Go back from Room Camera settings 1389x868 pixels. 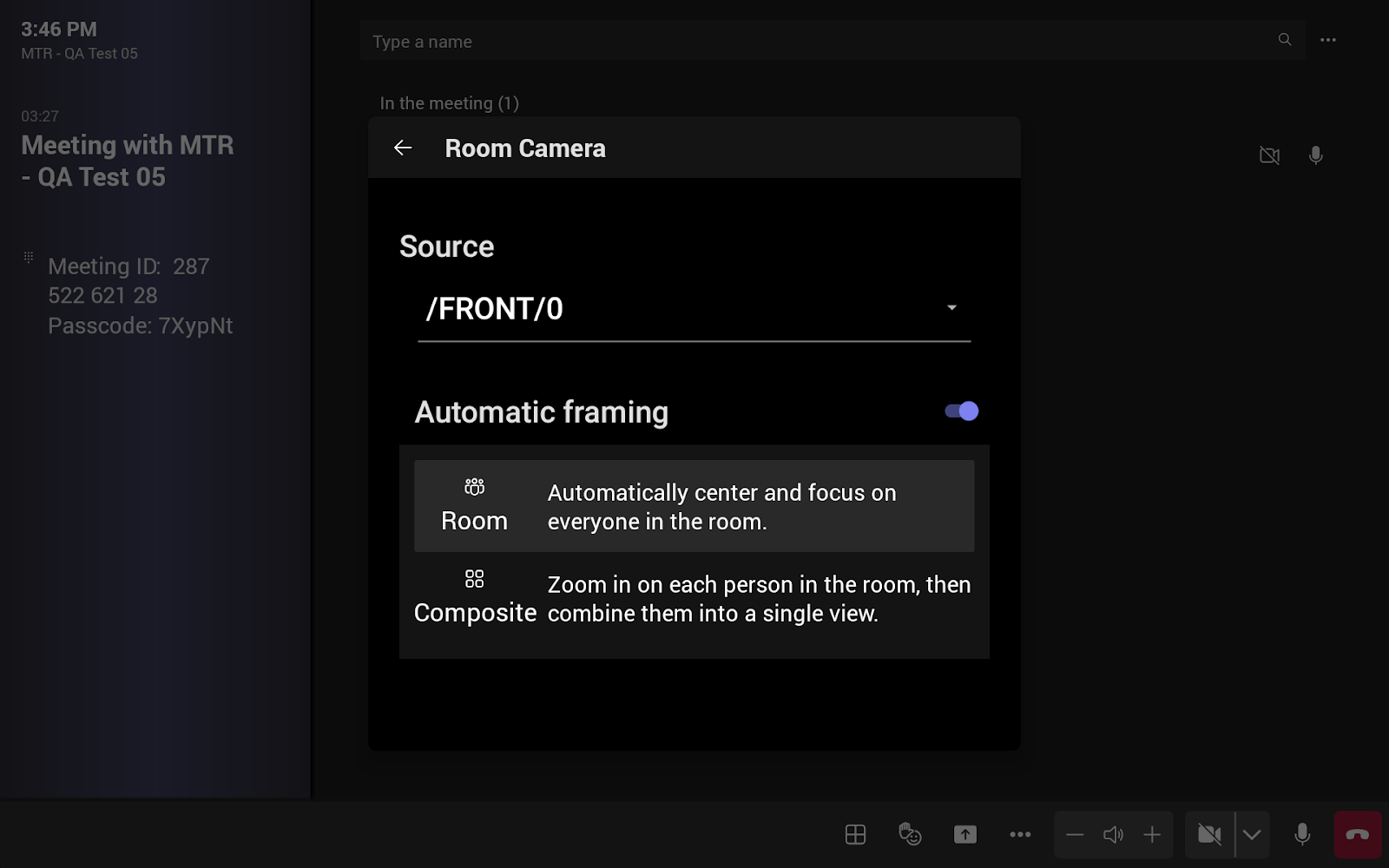(x=403, y=148)
